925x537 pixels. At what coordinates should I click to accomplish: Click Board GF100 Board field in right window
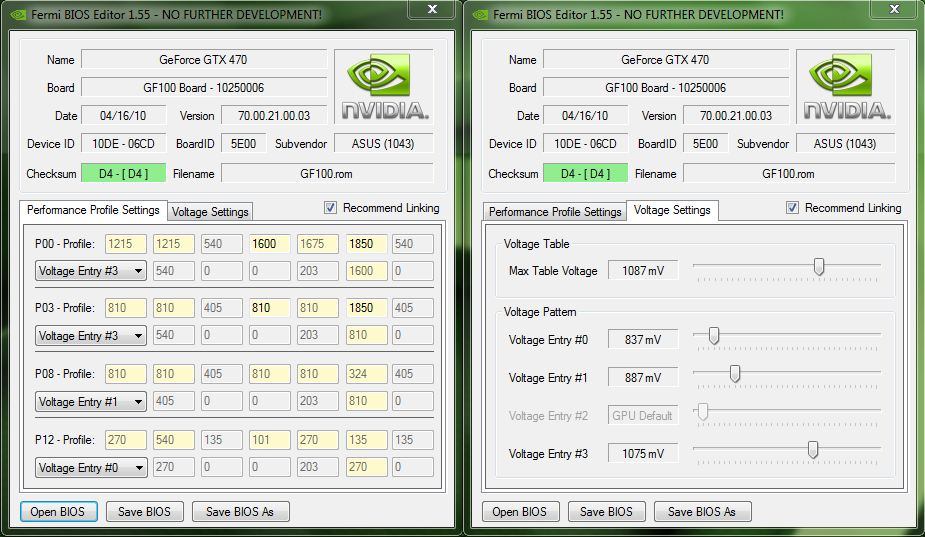[x=665, y=88]
